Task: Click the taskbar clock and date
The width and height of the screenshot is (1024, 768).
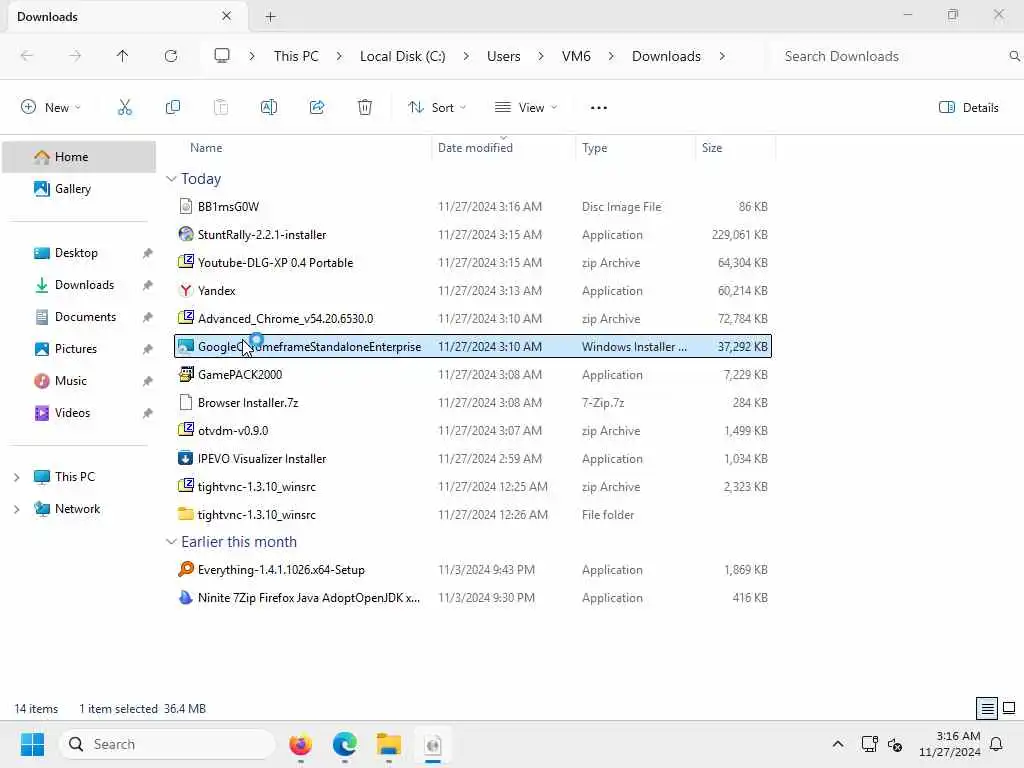Action: pos(950,744)
